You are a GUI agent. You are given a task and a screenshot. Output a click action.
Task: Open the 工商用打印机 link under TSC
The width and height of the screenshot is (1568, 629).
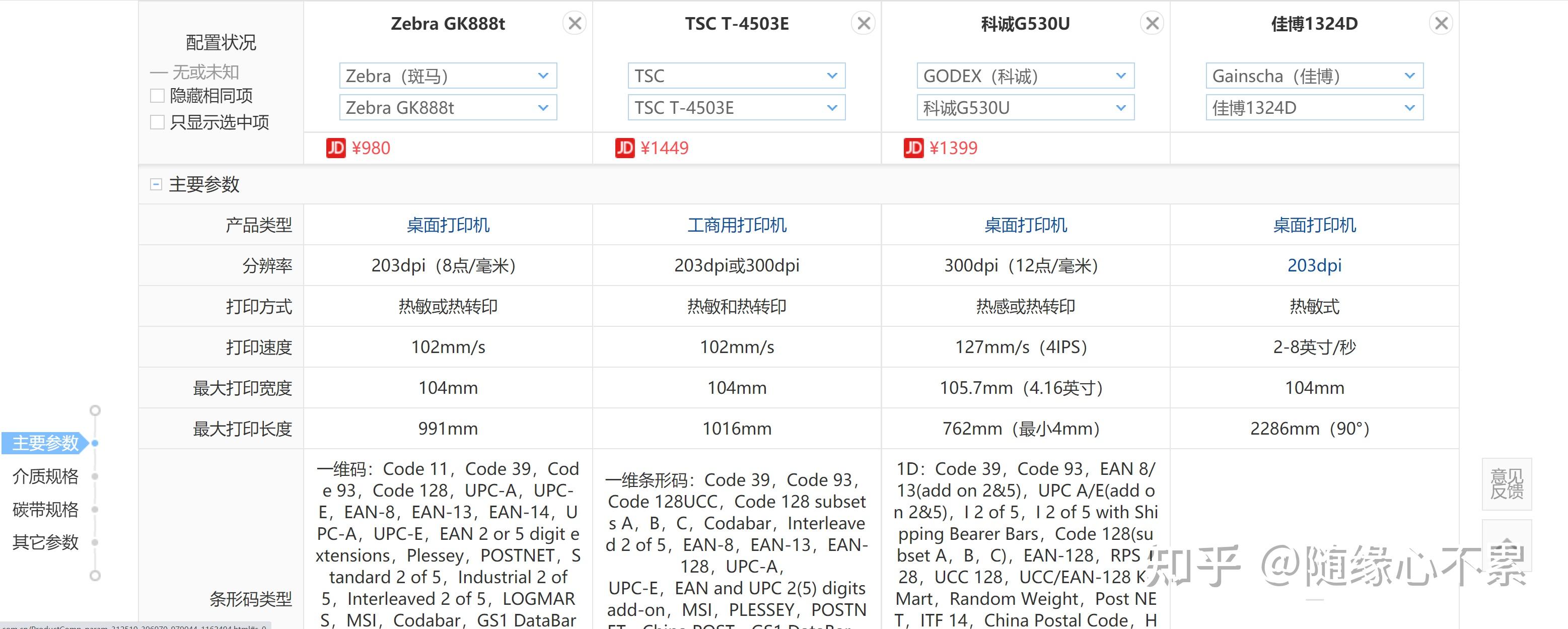(736, 225)
